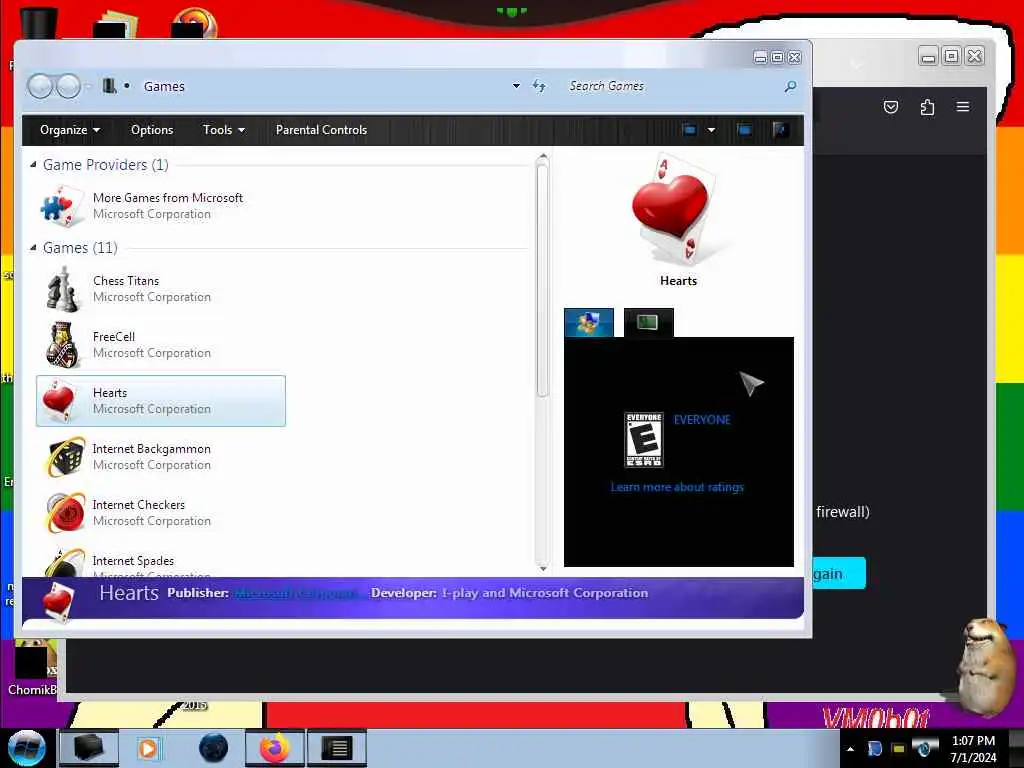The image size is (1024, 768).
Task: Open the Firefox hamburger menu
Action: tap(963, 106)
